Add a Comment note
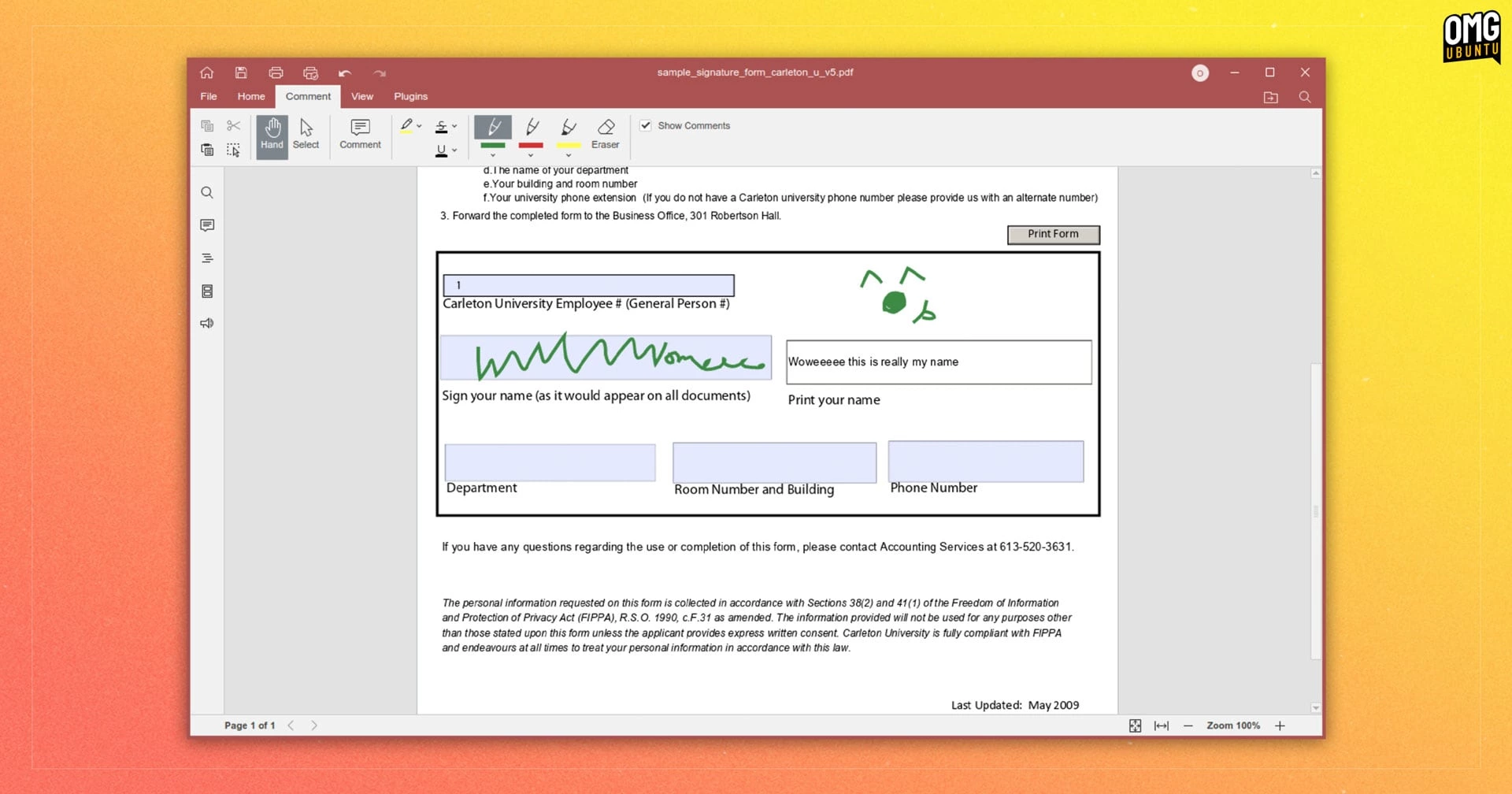 tap(360, 135)
